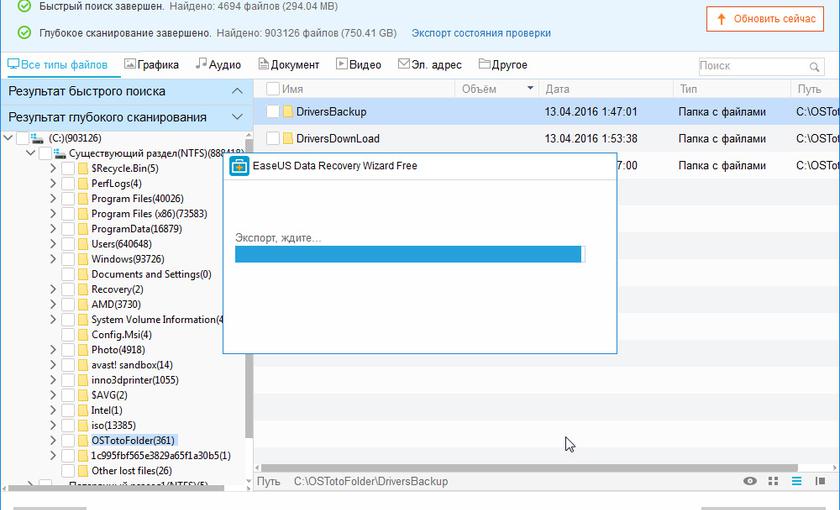This screenshot has height=510, width=840.
Task: Open the Графика file type tab
Action: coord(152,65)
